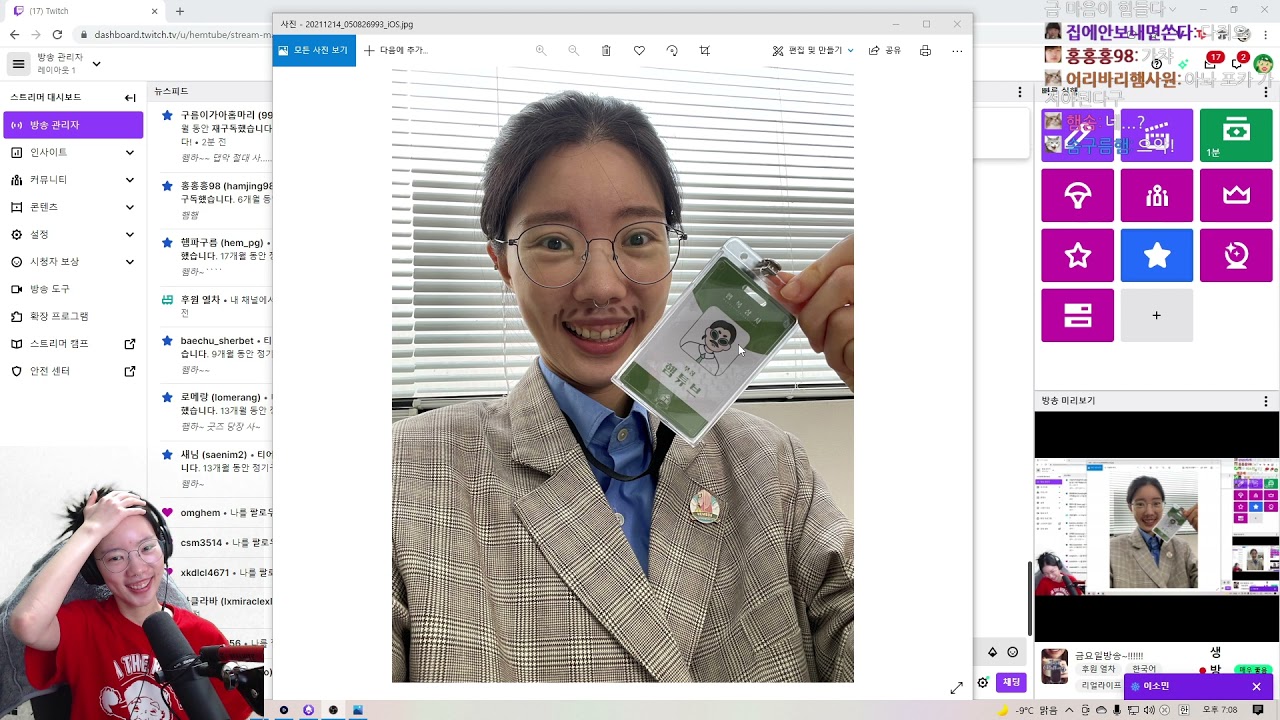Click the 후원 열차 stream tag
Image resolution: width=1280 pixels, height=720 pixels.
pos(1098,669)
